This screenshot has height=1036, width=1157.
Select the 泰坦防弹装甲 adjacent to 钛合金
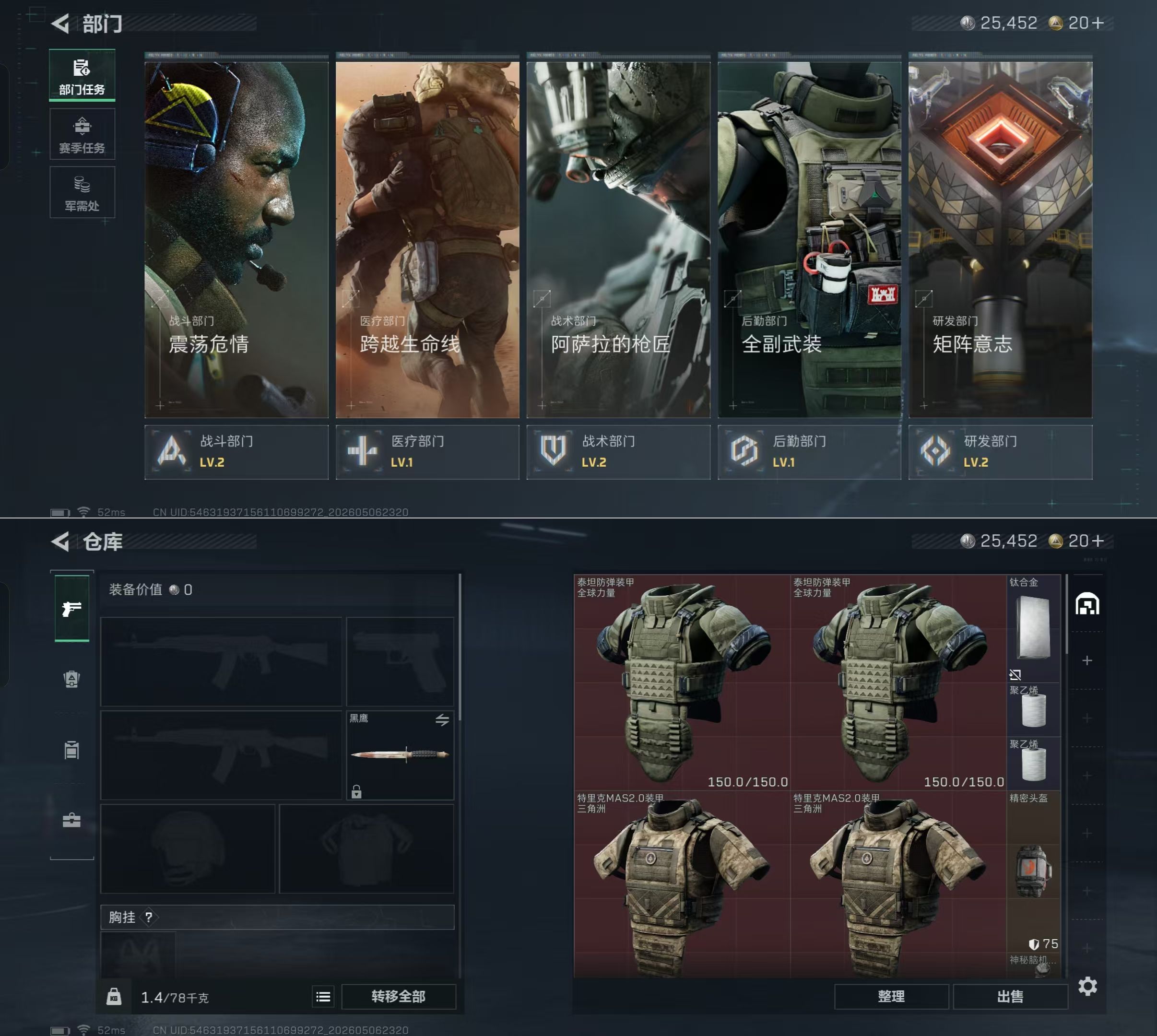[x=898, y=683]
